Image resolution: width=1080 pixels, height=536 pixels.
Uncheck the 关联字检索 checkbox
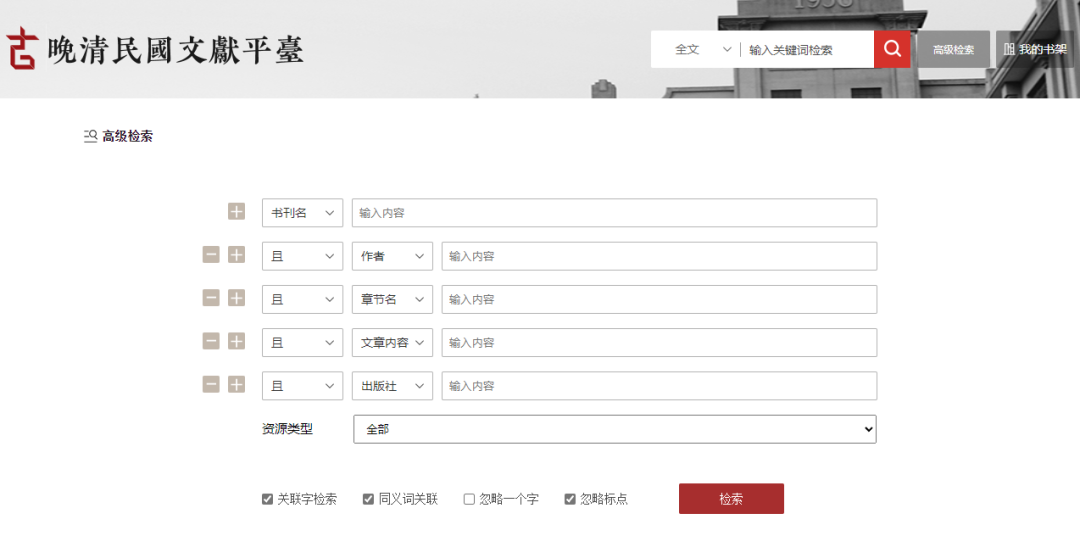268,499
